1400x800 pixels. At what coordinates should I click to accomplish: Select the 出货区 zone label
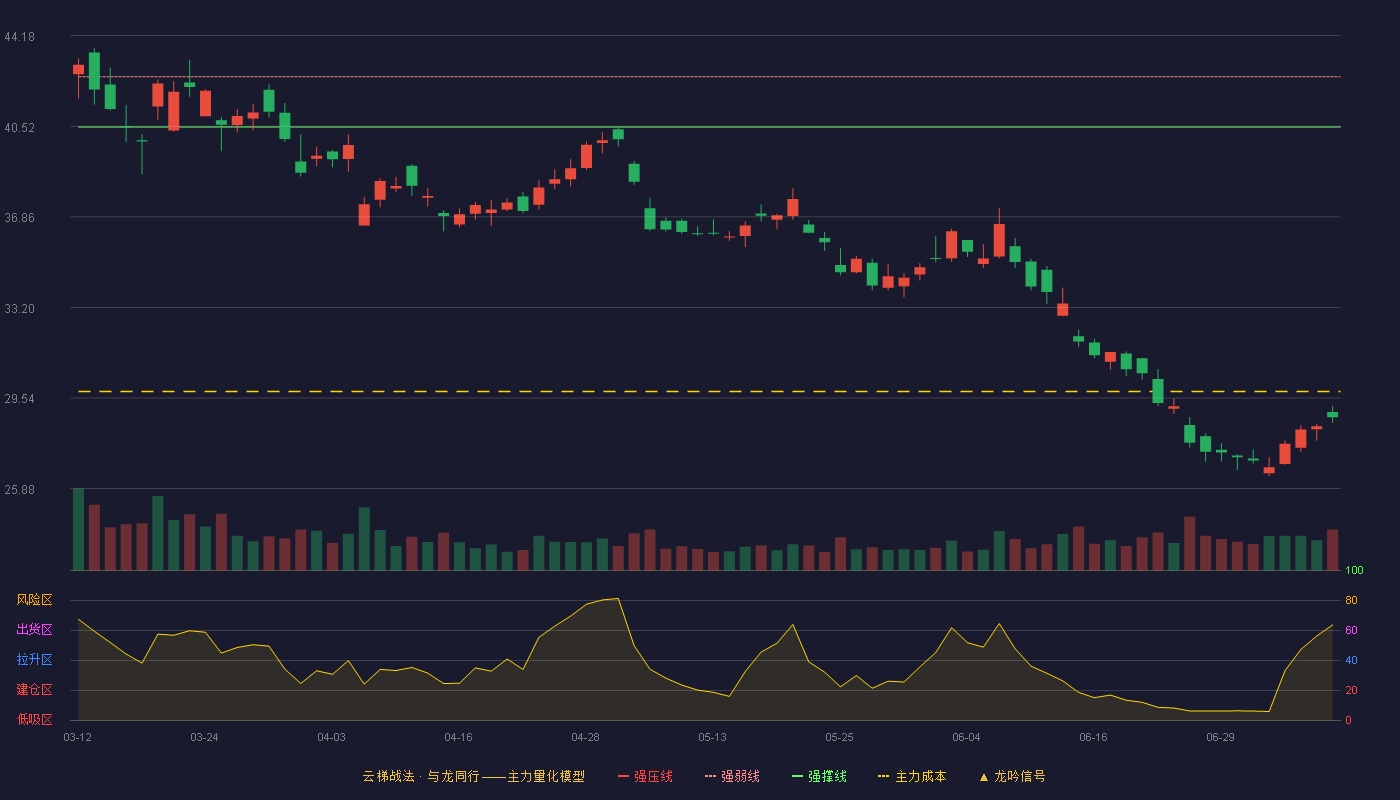[x=34, y=630]
